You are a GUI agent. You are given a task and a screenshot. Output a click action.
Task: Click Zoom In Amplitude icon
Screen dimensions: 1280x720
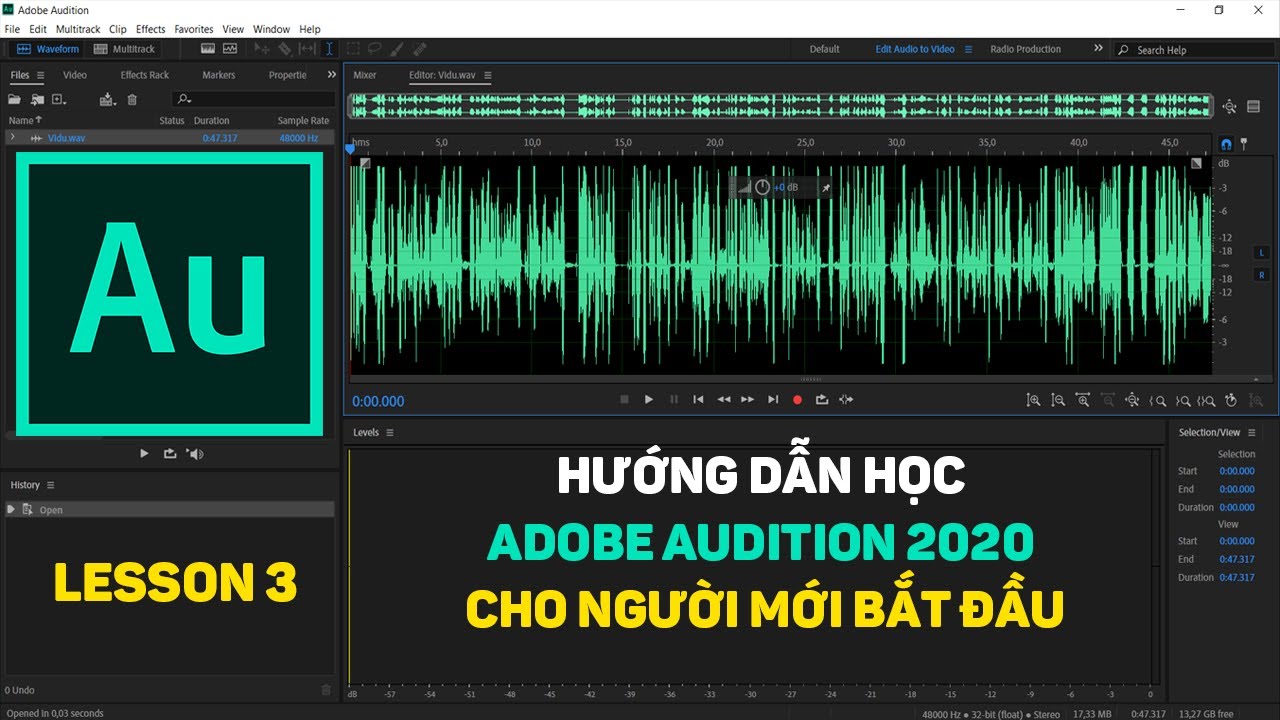1033,400
